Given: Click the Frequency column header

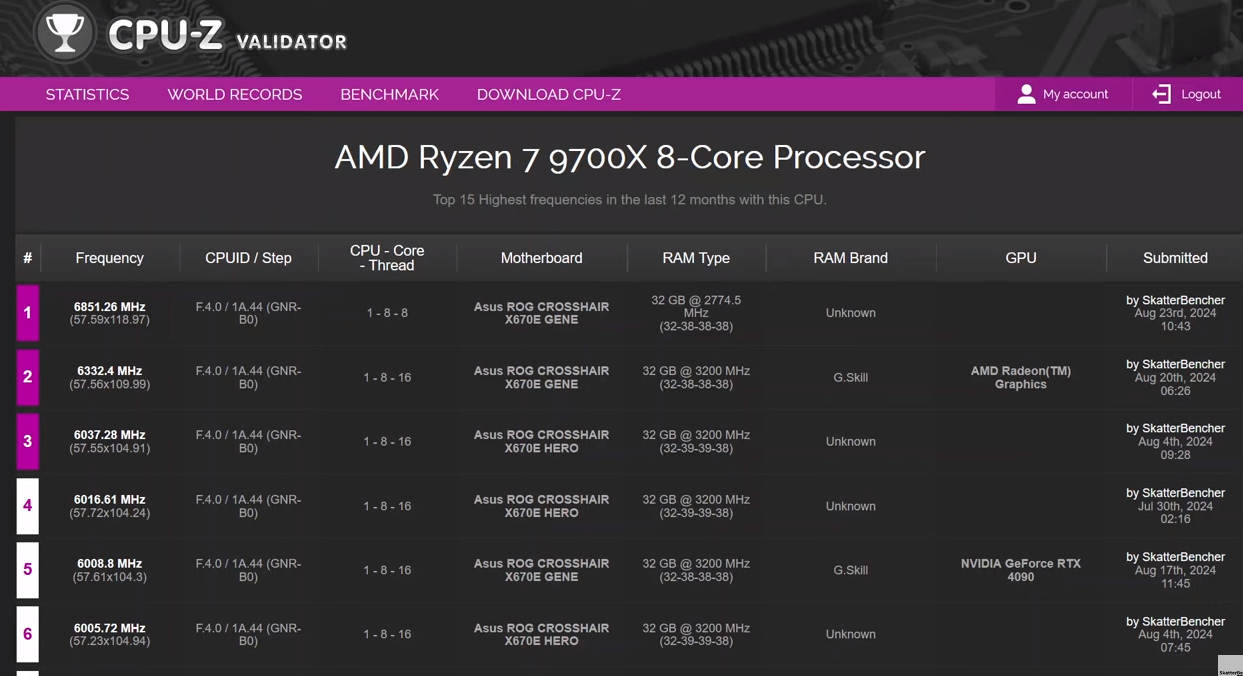Looking at the screenshot, I should pyautogui.click(x=109, y=258).
